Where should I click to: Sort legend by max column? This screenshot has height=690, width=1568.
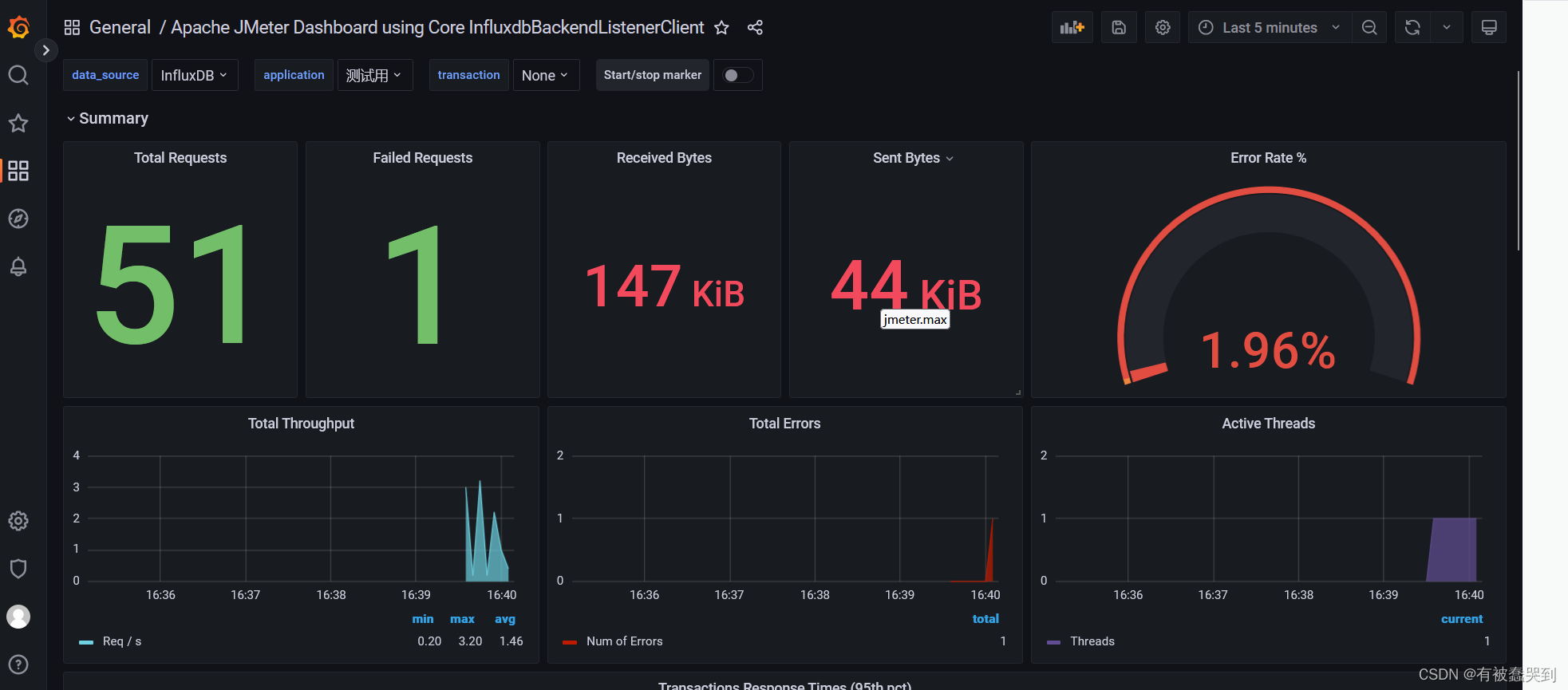pyautogui.click(x=462, y=619)
